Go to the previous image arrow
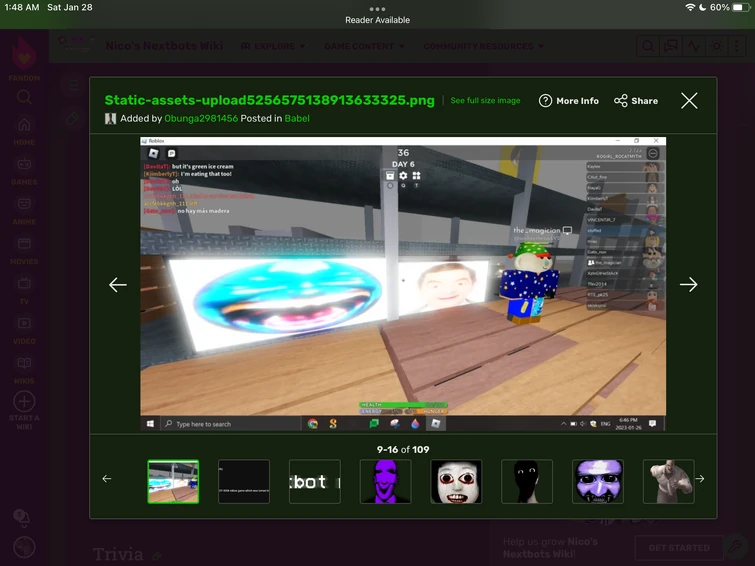 click(x=117, y=284)
